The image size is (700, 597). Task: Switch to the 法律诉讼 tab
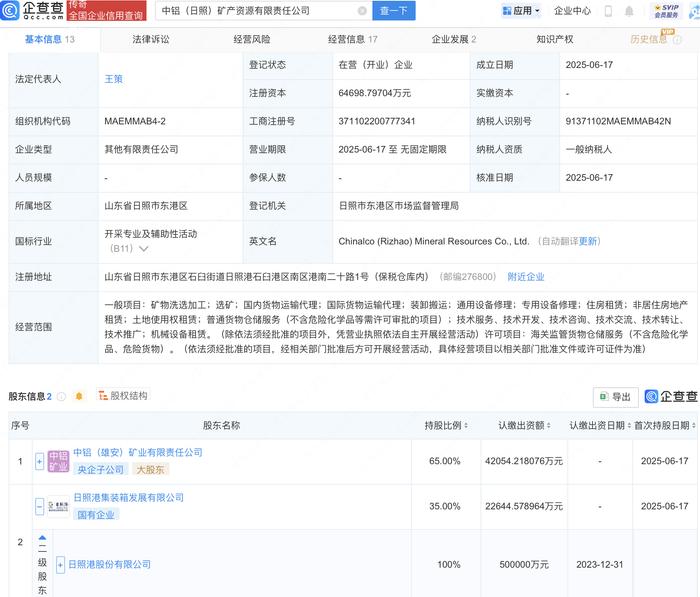[151, 39]
